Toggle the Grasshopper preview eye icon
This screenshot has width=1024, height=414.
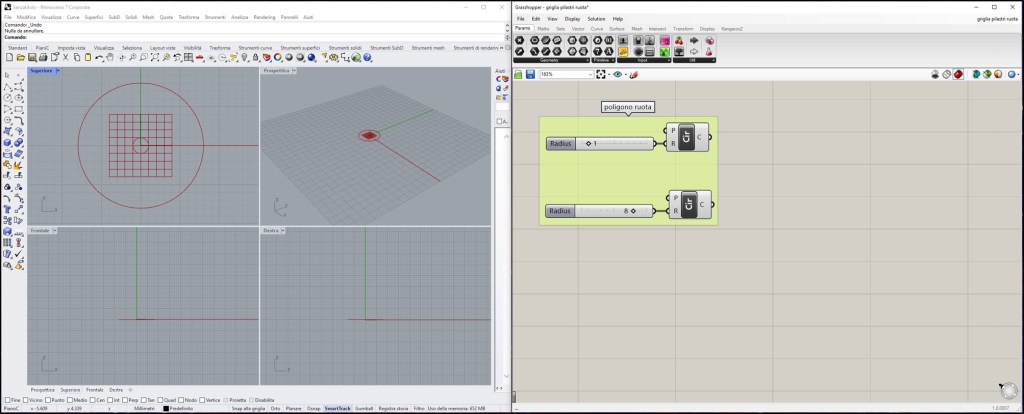[618, 74]
